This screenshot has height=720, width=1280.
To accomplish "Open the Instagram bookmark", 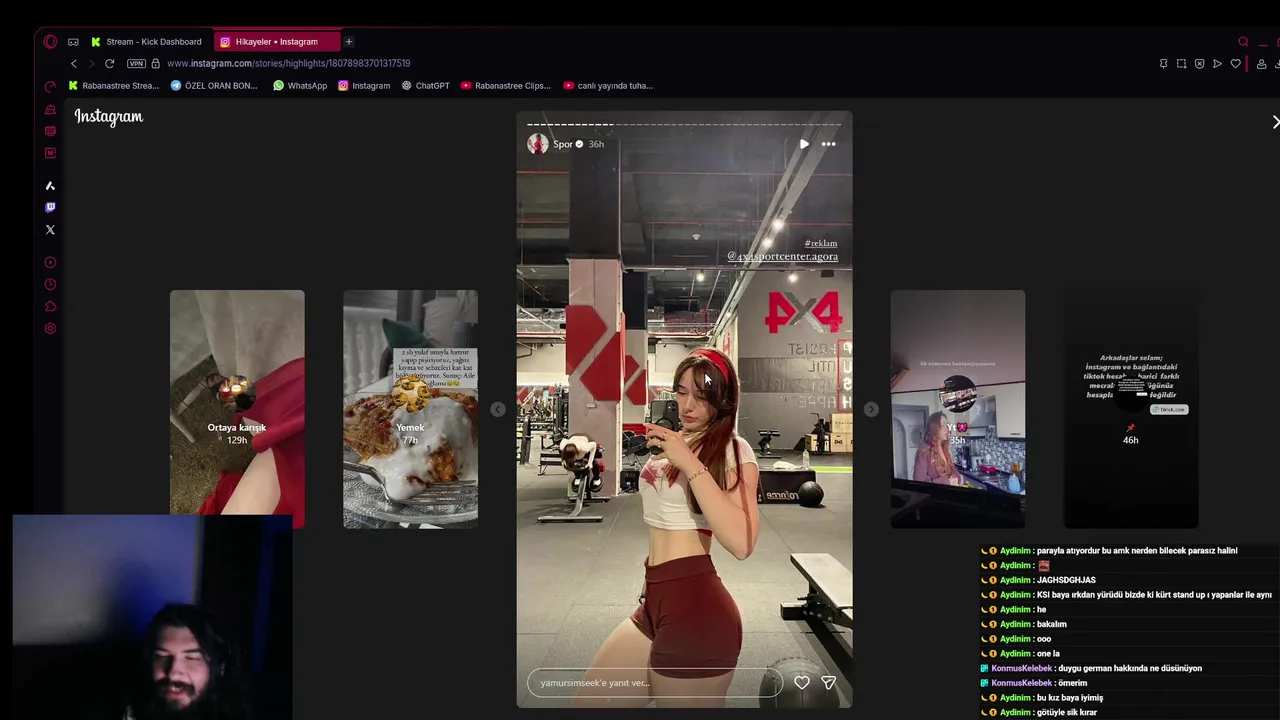I will coord(364,86).
